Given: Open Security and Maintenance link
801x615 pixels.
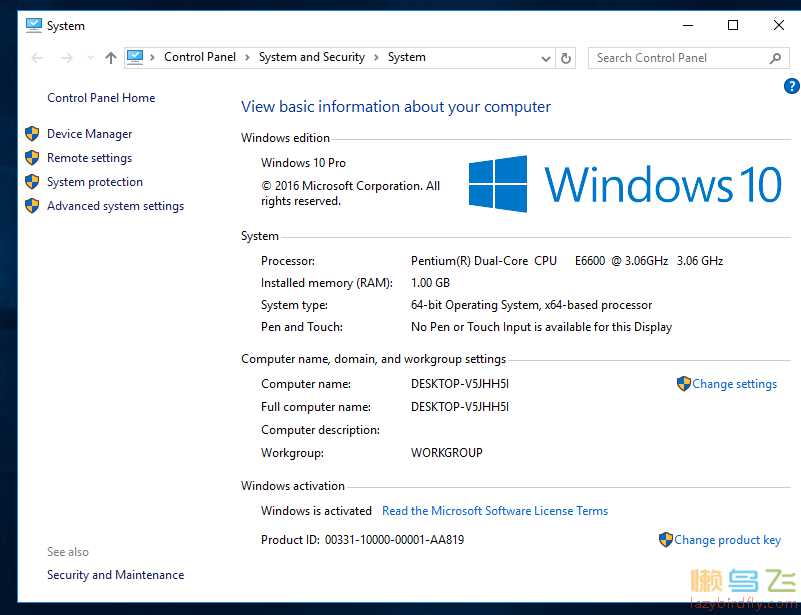Looking at the screenshot, I should tap(115, 575).
